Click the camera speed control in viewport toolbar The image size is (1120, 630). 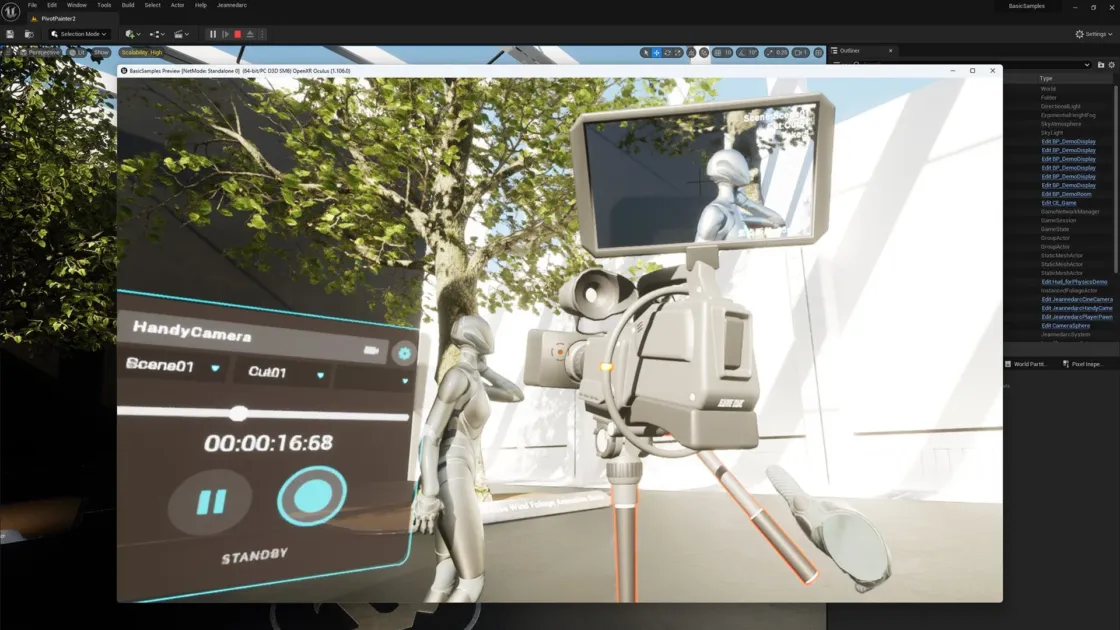(799, 51)
